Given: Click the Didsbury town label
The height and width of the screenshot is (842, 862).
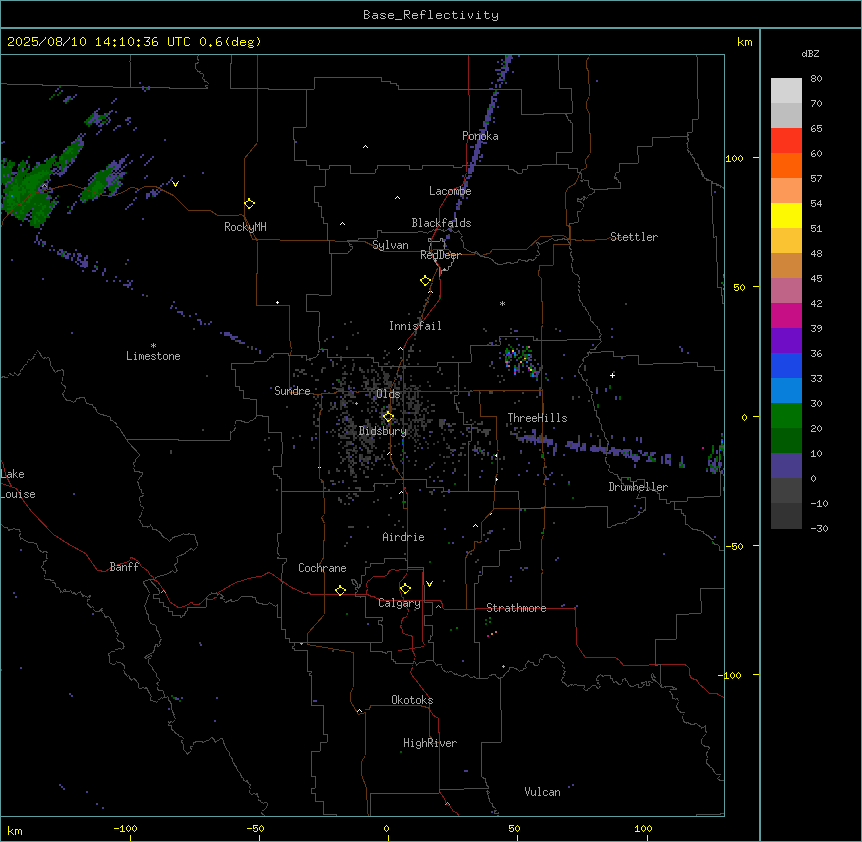Looking at the screenshot, I should 383,431.
